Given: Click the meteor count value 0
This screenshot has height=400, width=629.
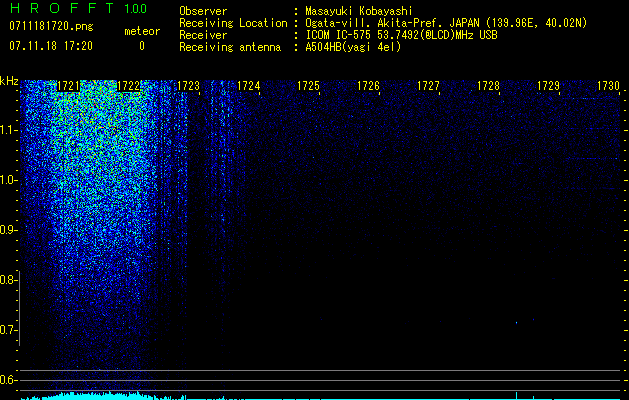Looking at the screenshot, I should (x=142, y=46).
